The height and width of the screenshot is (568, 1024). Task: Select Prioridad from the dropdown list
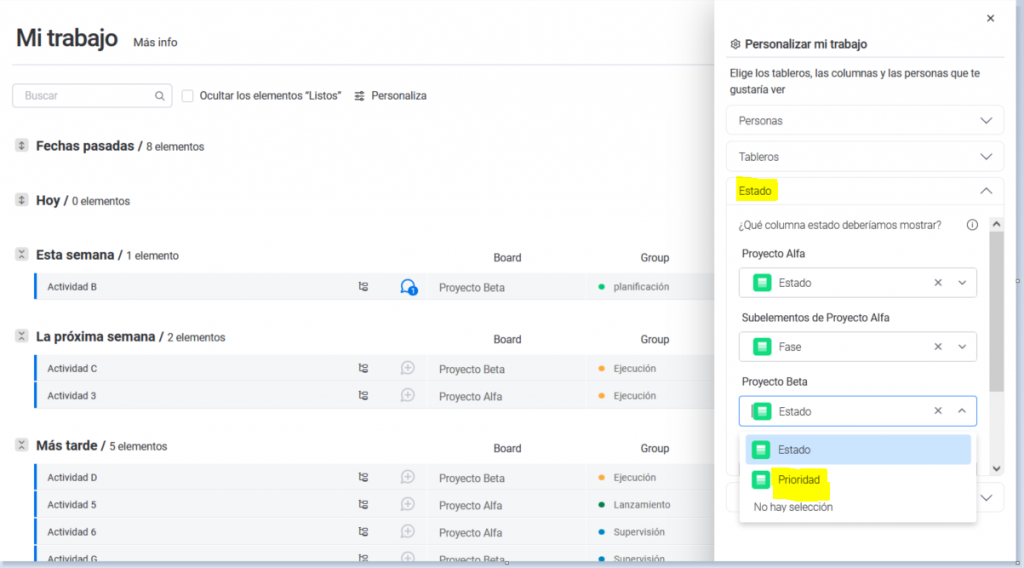[x=799, y=480]
